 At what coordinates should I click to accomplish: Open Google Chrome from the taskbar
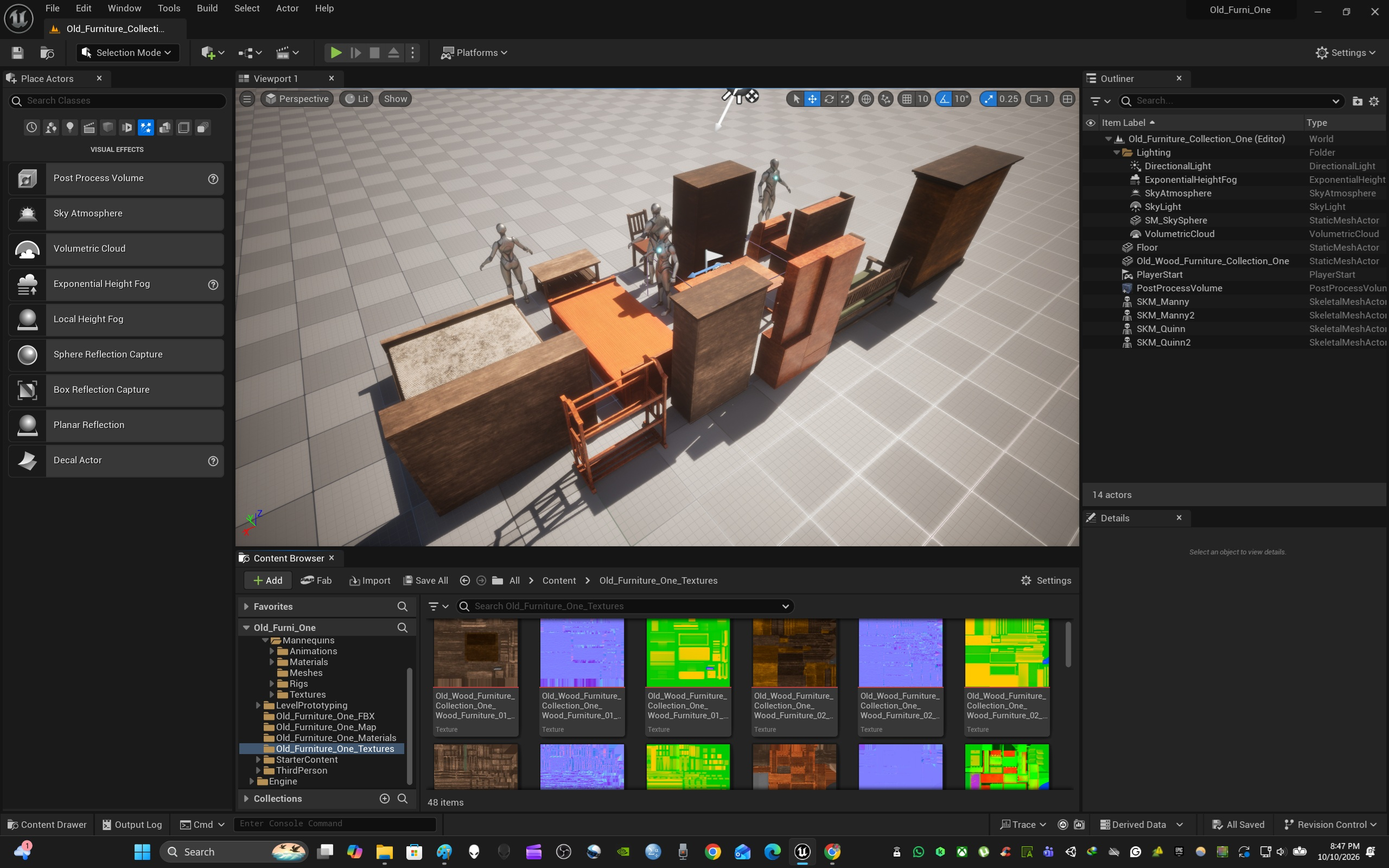pos(712,851)
